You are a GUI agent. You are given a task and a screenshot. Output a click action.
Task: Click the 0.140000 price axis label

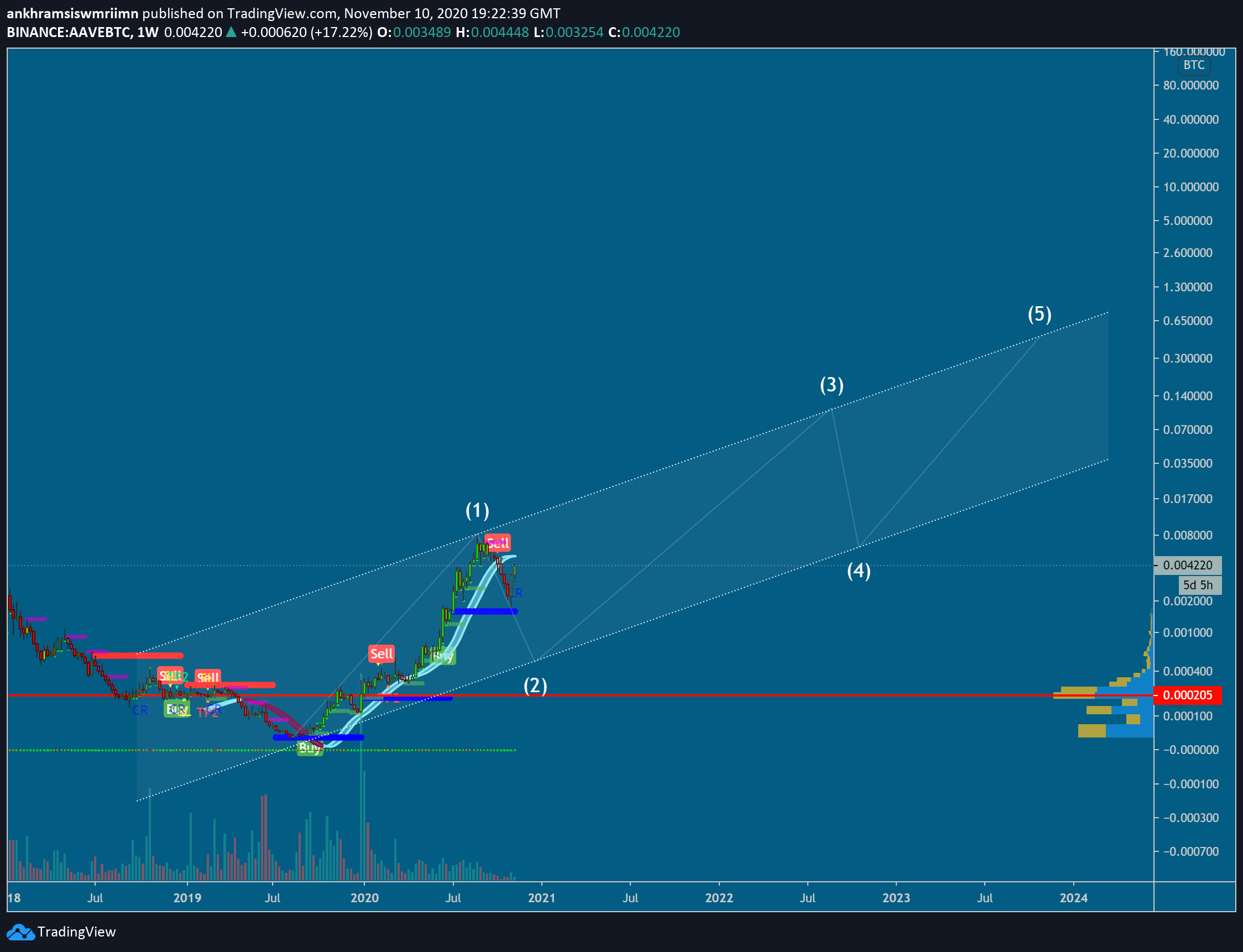[1188, 396]
